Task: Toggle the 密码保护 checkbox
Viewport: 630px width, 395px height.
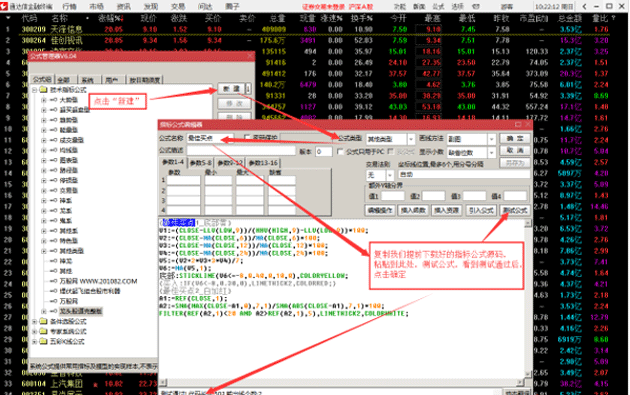Action: pos(248,138)
